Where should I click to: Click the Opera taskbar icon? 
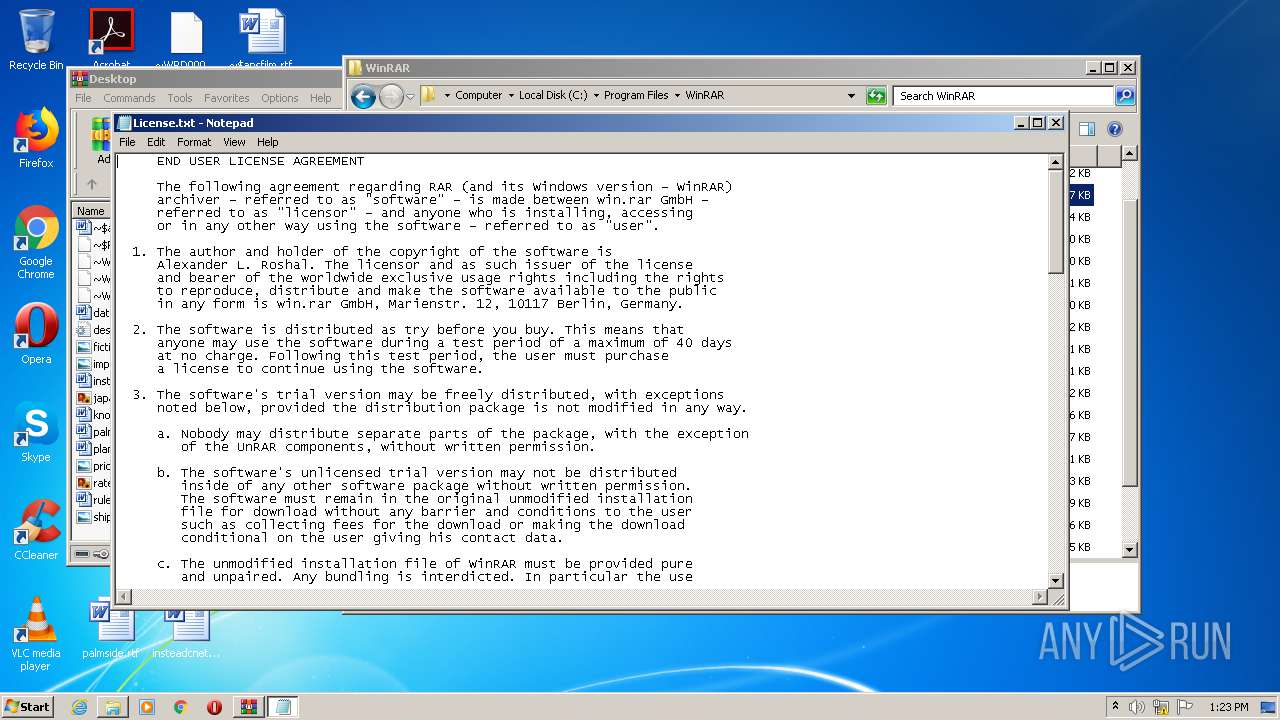point(214,707)
